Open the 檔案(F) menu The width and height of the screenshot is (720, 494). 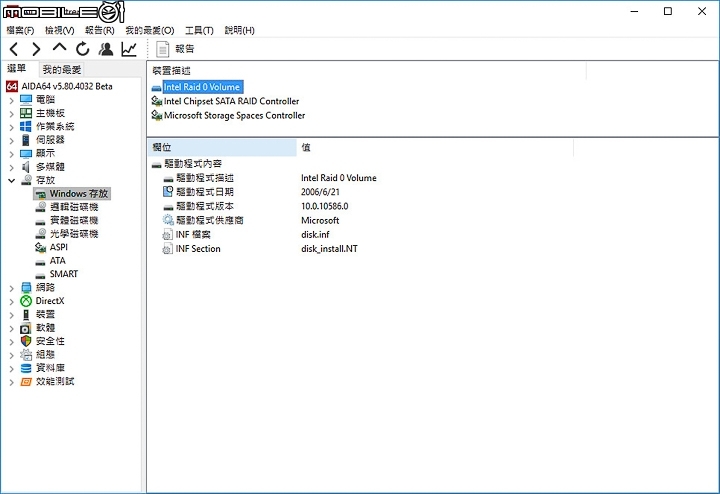20,30
